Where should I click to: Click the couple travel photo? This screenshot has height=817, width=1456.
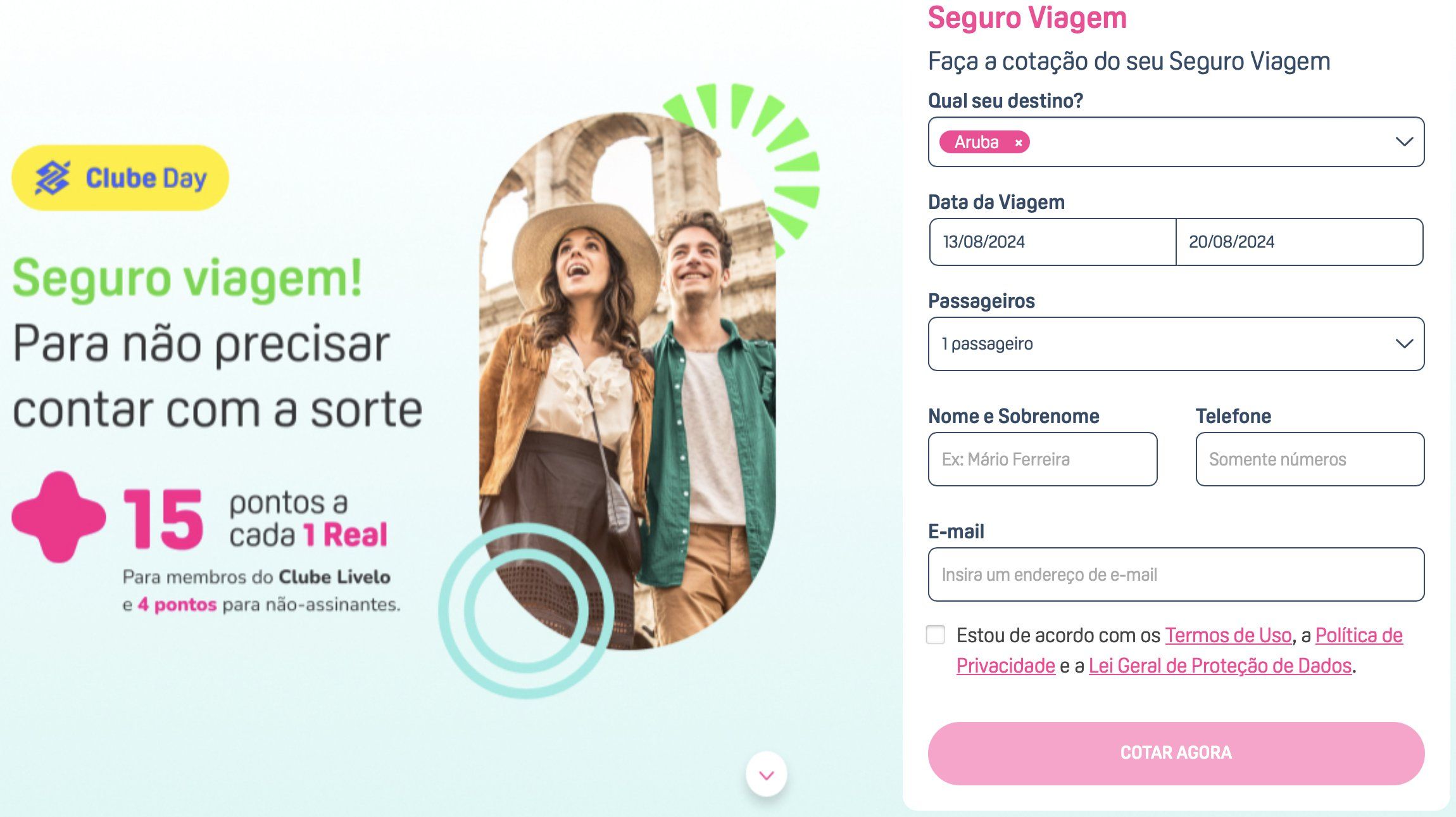tap(628, 380)
